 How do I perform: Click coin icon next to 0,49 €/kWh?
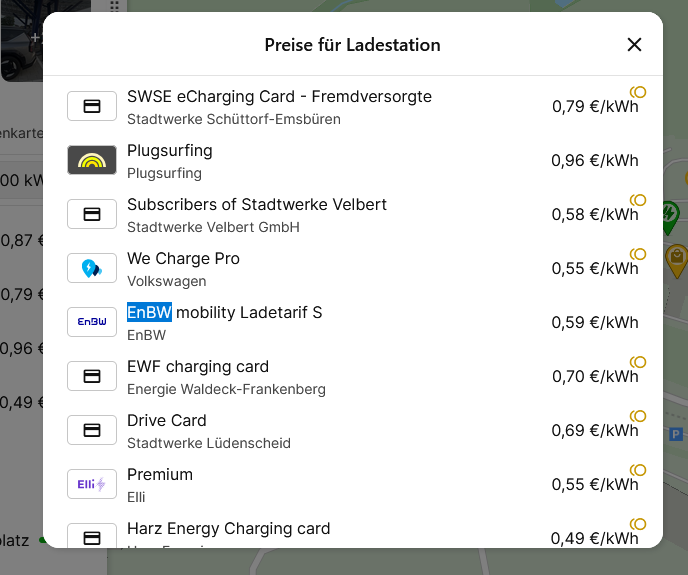[x=638, y=524]
